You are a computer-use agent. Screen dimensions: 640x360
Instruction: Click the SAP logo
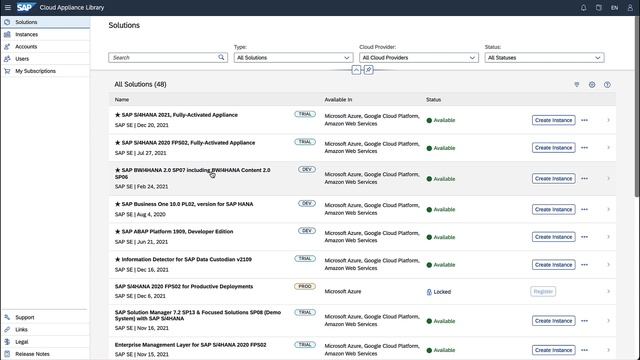pos(26,7)
